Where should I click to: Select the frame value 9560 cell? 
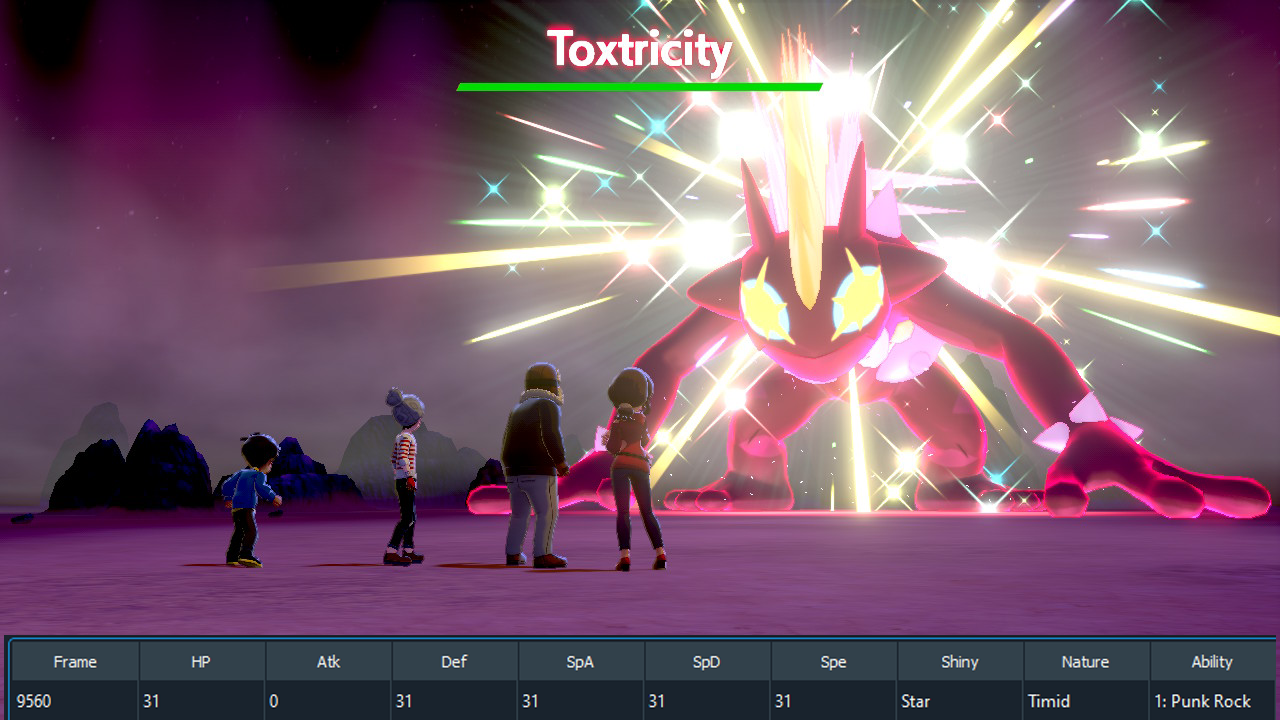pos(75,701)
